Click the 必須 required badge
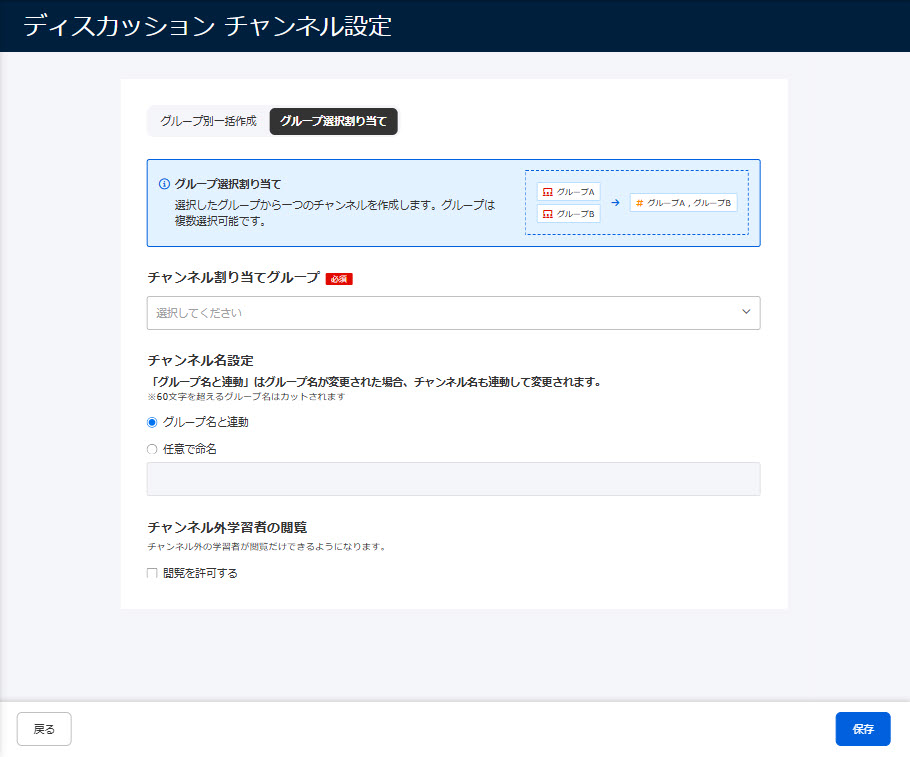The width and height of the screenshot is (910, 757). (x=339, y=279)
